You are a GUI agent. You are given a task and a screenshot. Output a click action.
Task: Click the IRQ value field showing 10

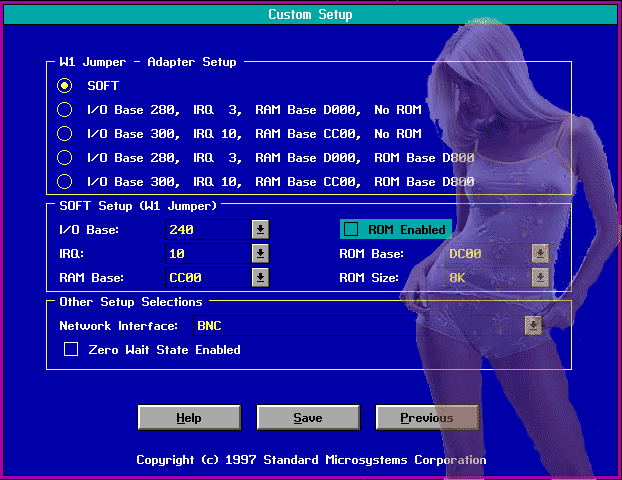[x=205, y=254]
